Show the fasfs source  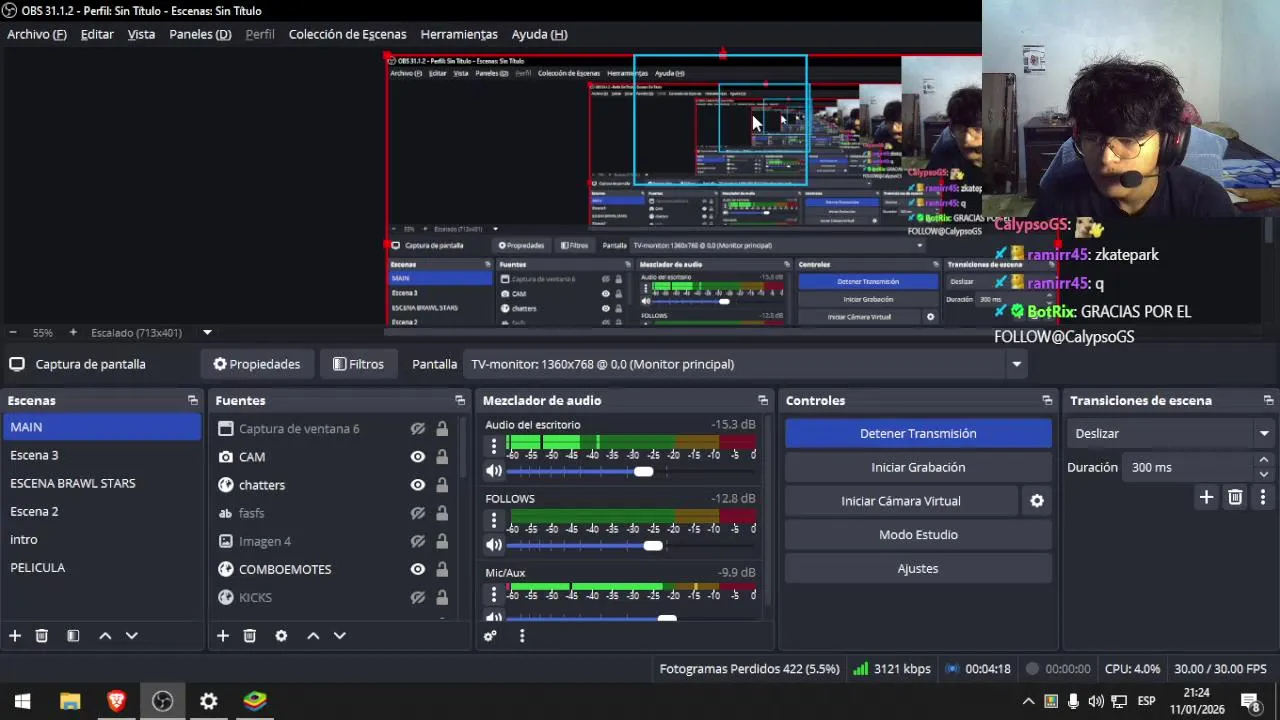[418, 513]
